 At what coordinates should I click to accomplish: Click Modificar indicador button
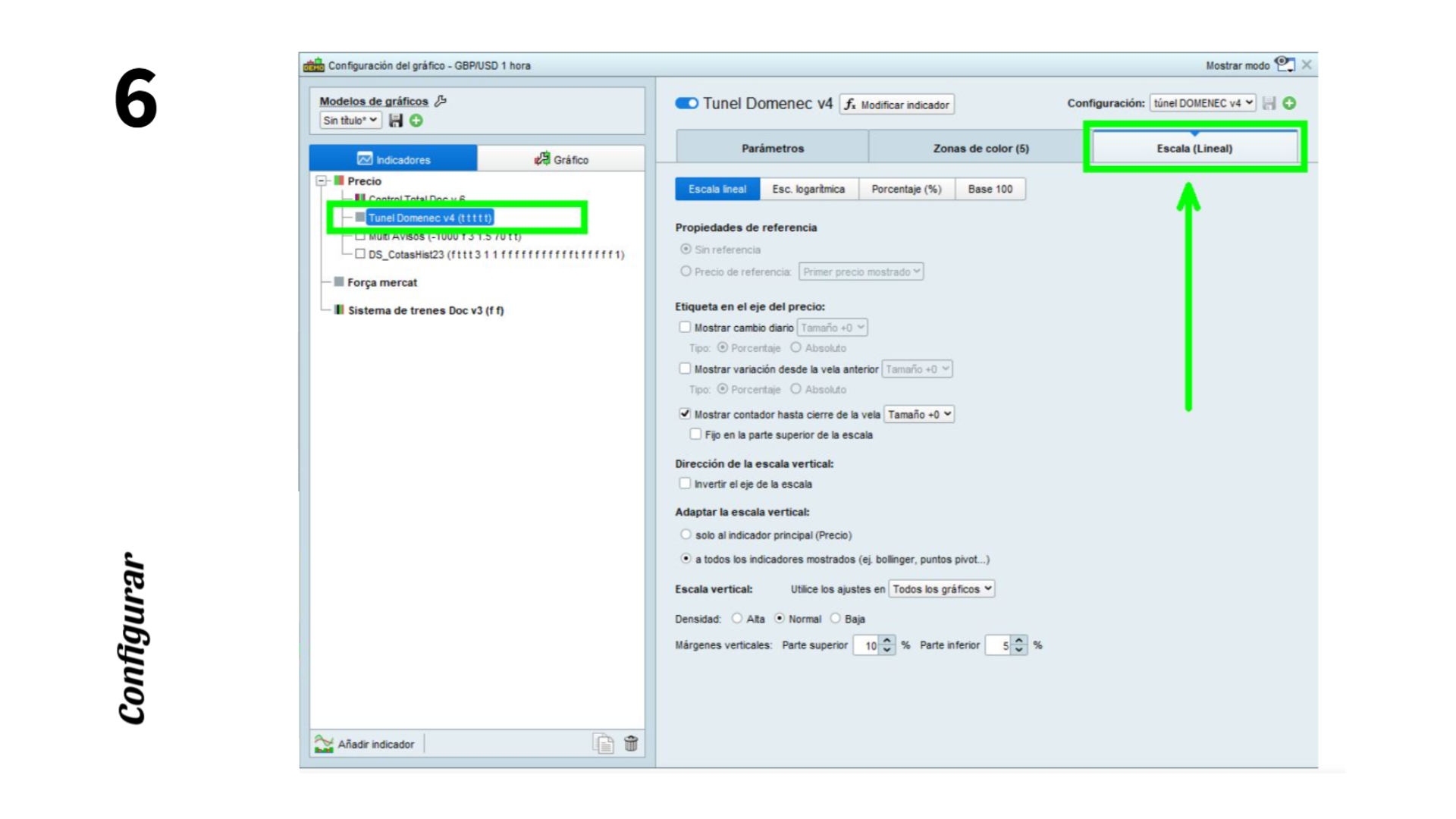click(x=897, y=105)
